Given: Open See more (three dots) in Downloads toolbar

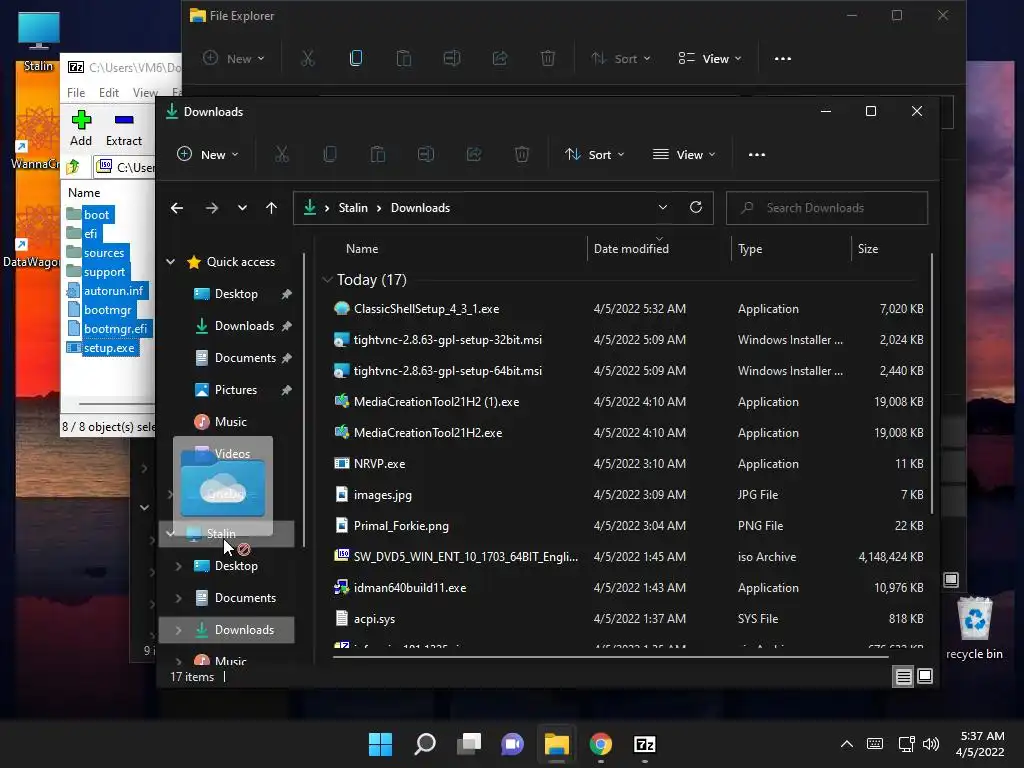Looking at the screenshot, I should coord(757,155).
